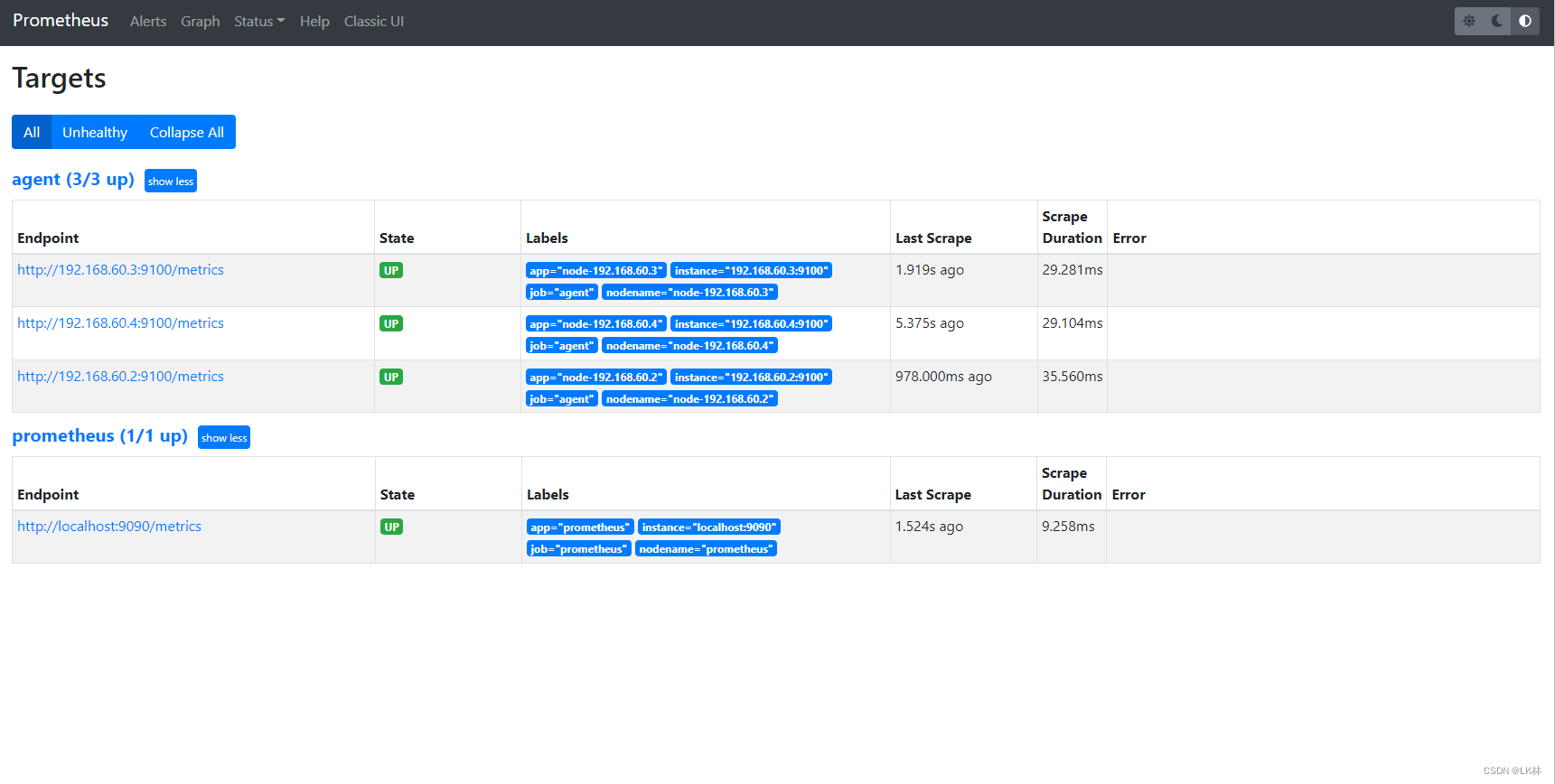Click UP state badge for 192.168.60.4
The height and width of the screenshot is (784, 1555).
tap(391, 323)
